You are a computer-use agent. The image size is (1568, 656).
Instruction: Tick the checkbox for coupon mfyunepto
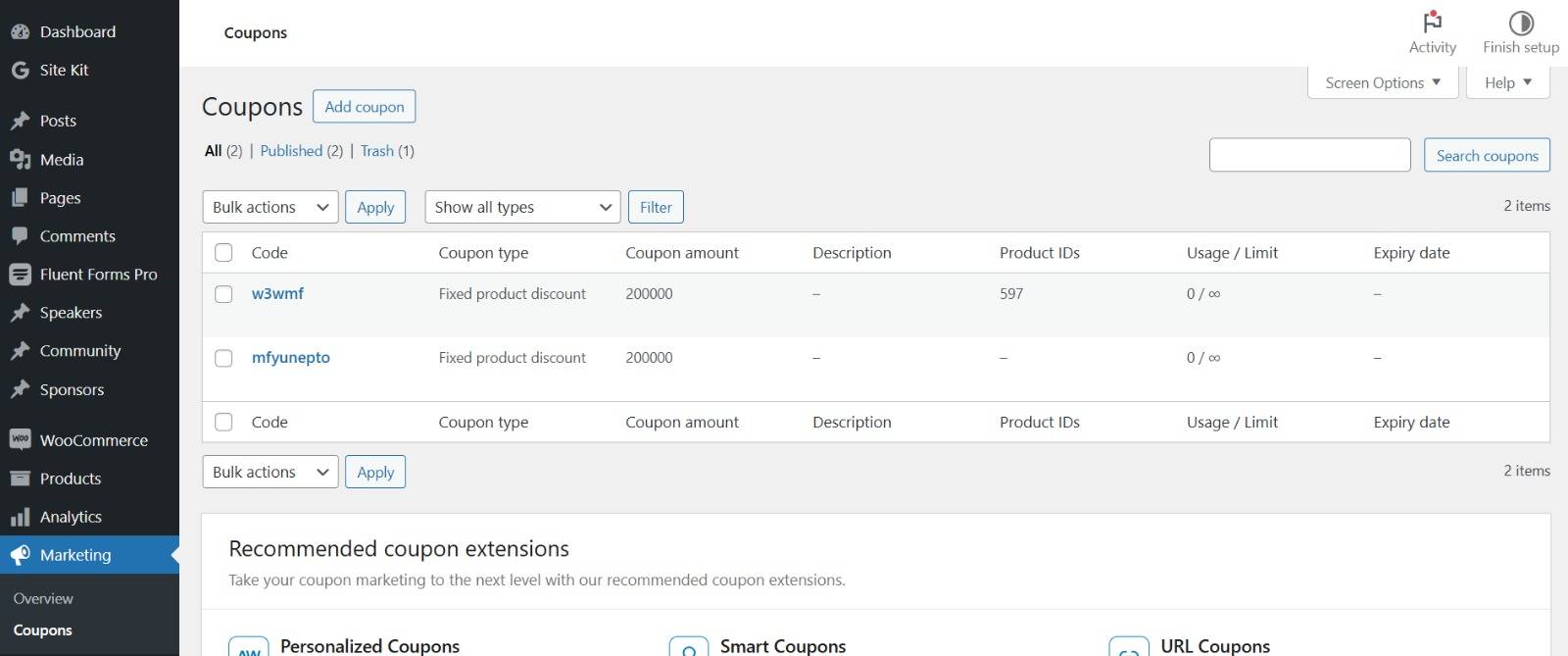[223, 358]
